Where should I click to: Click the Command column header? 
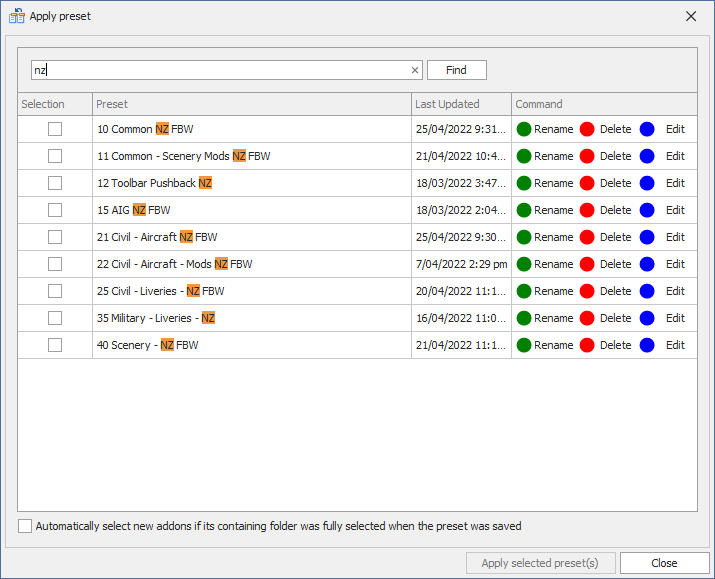604,104
